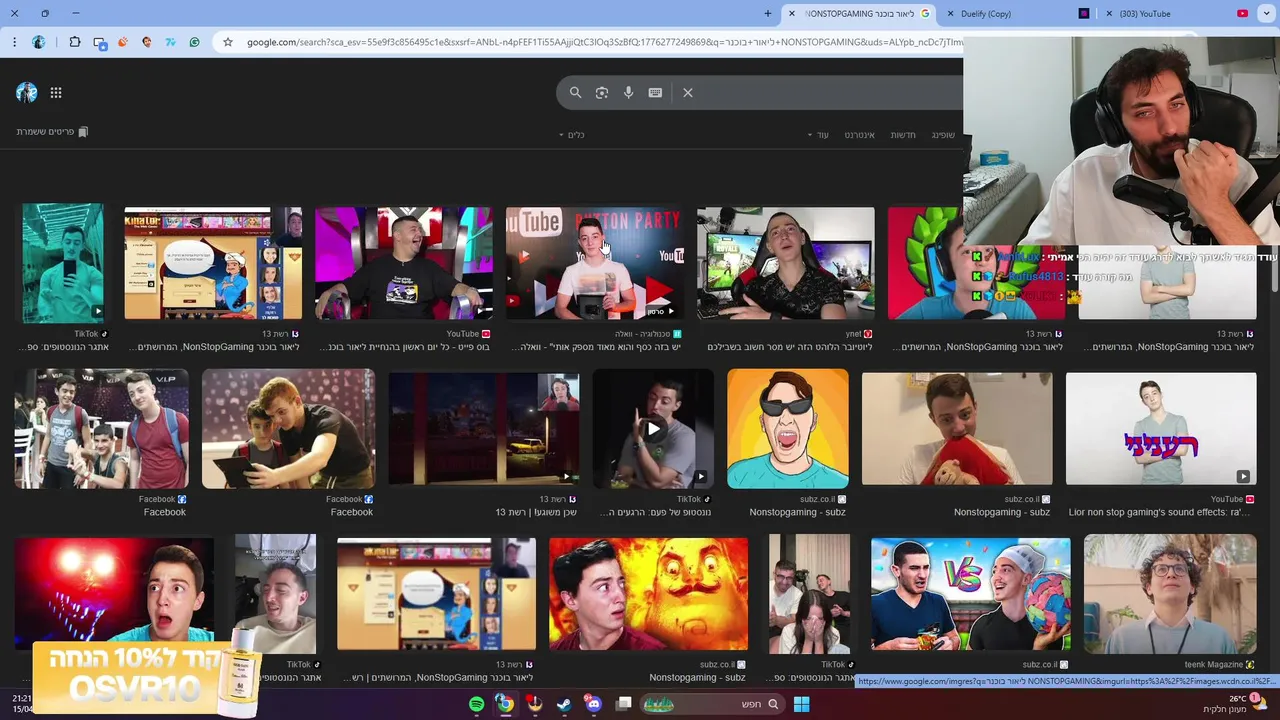Start voice search with microphone icon
This screenshot has width=1280, height=720.
[628, 92]
